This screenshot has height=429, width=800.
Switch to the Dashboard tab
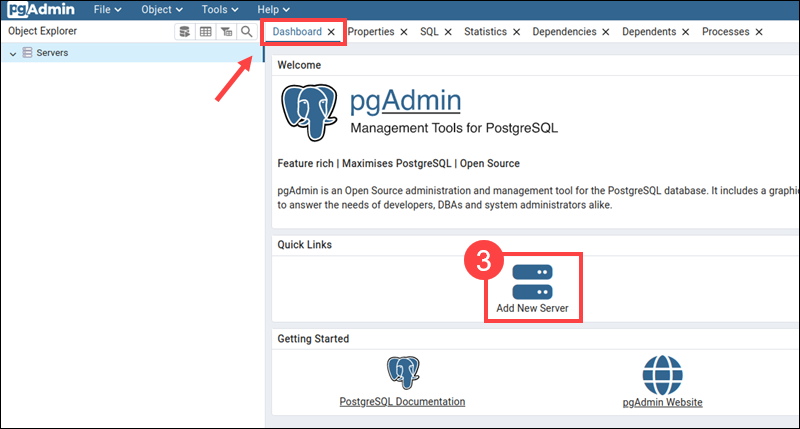click(297, 32)
